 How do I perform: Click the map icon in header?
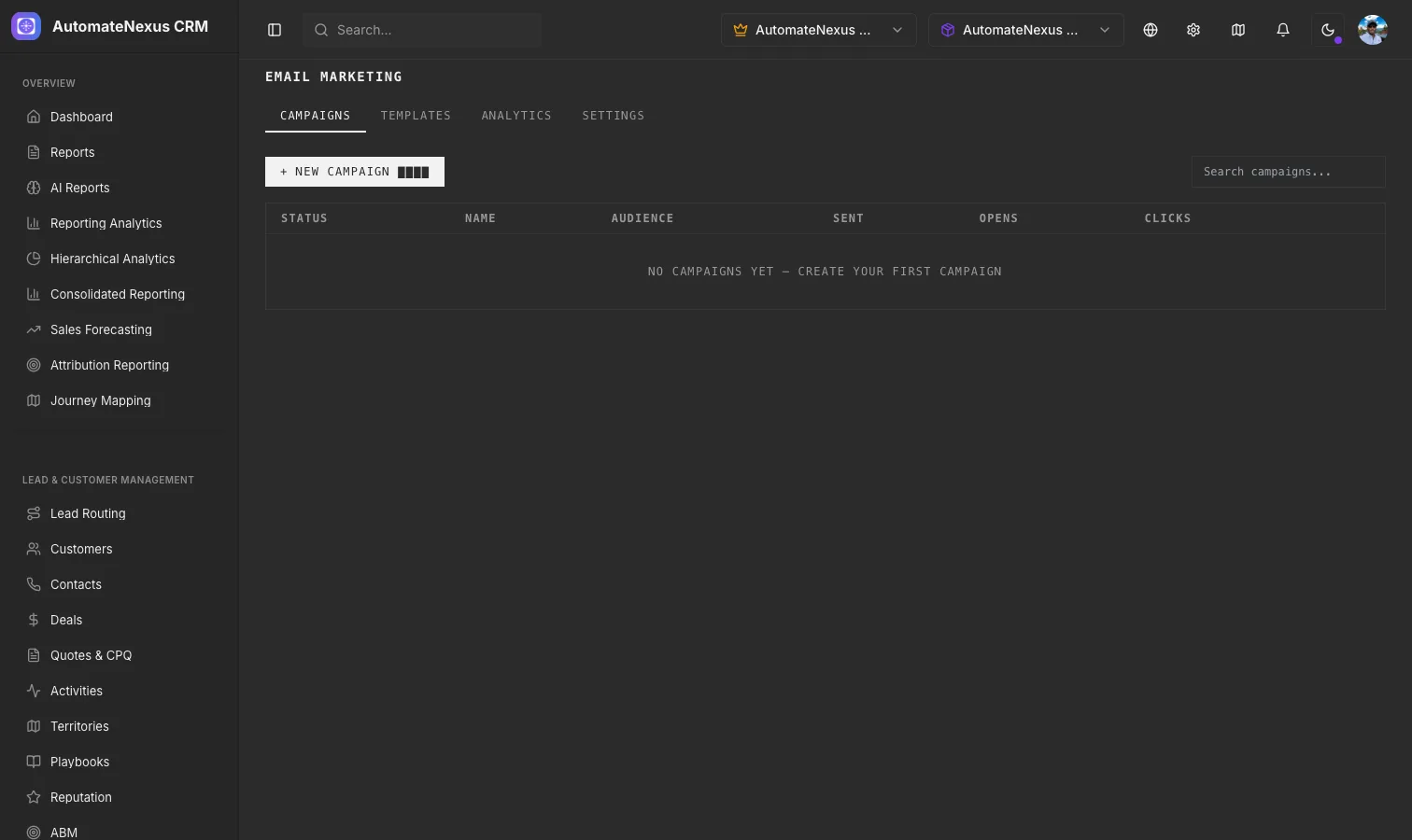(x=1238, y=30)
